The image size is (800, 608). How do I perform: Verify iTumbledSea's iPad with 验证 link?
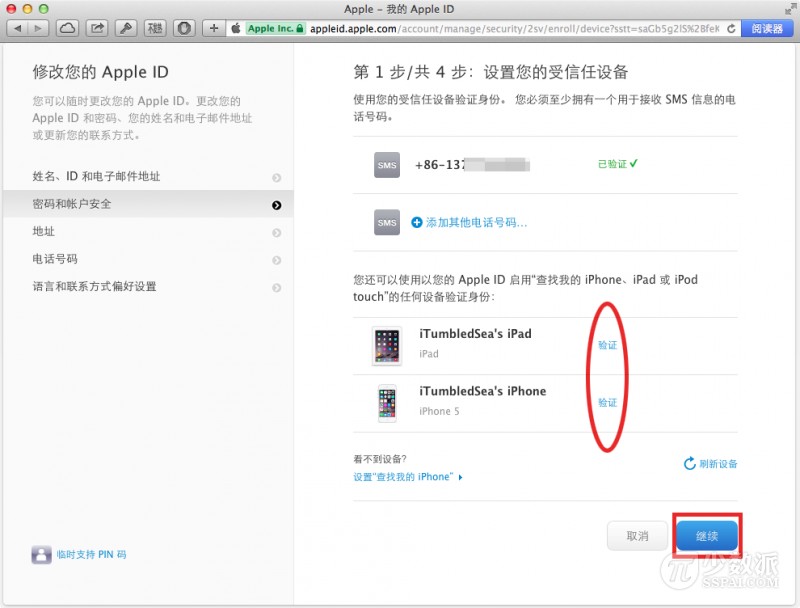607,345
